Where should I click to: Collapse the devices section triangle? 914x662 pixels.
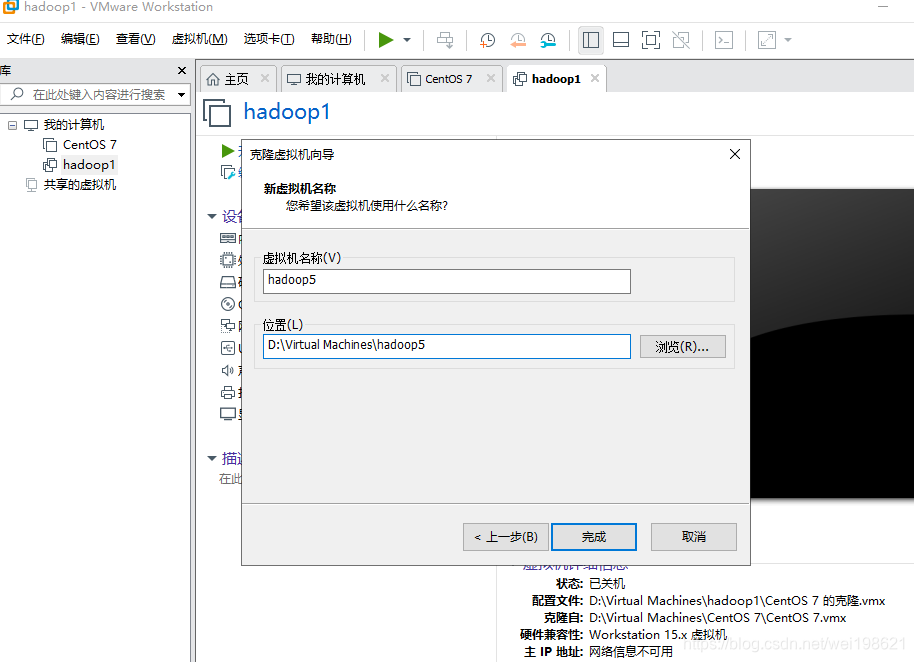212,217
